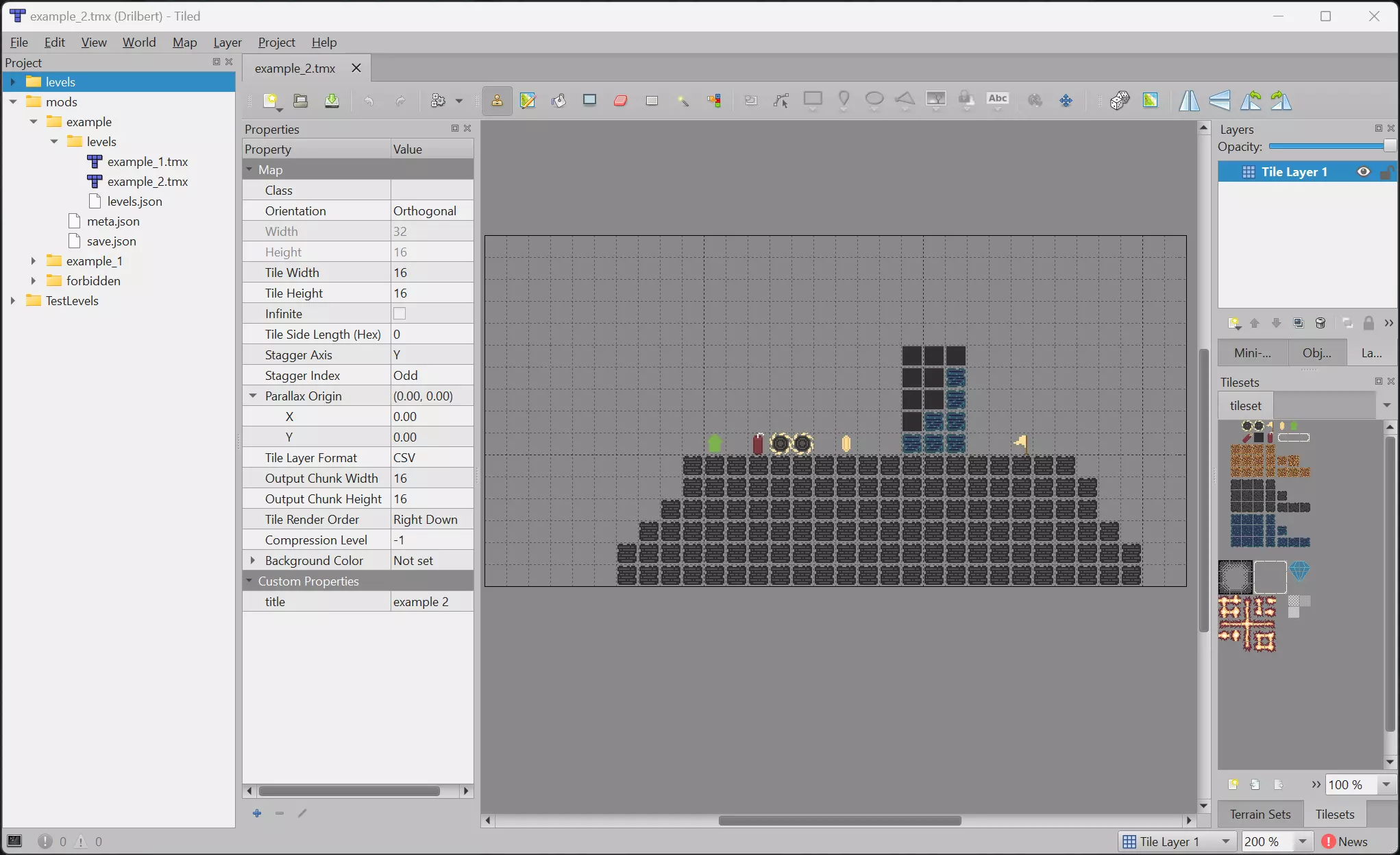Select the Rectangular Select tool

652,101
